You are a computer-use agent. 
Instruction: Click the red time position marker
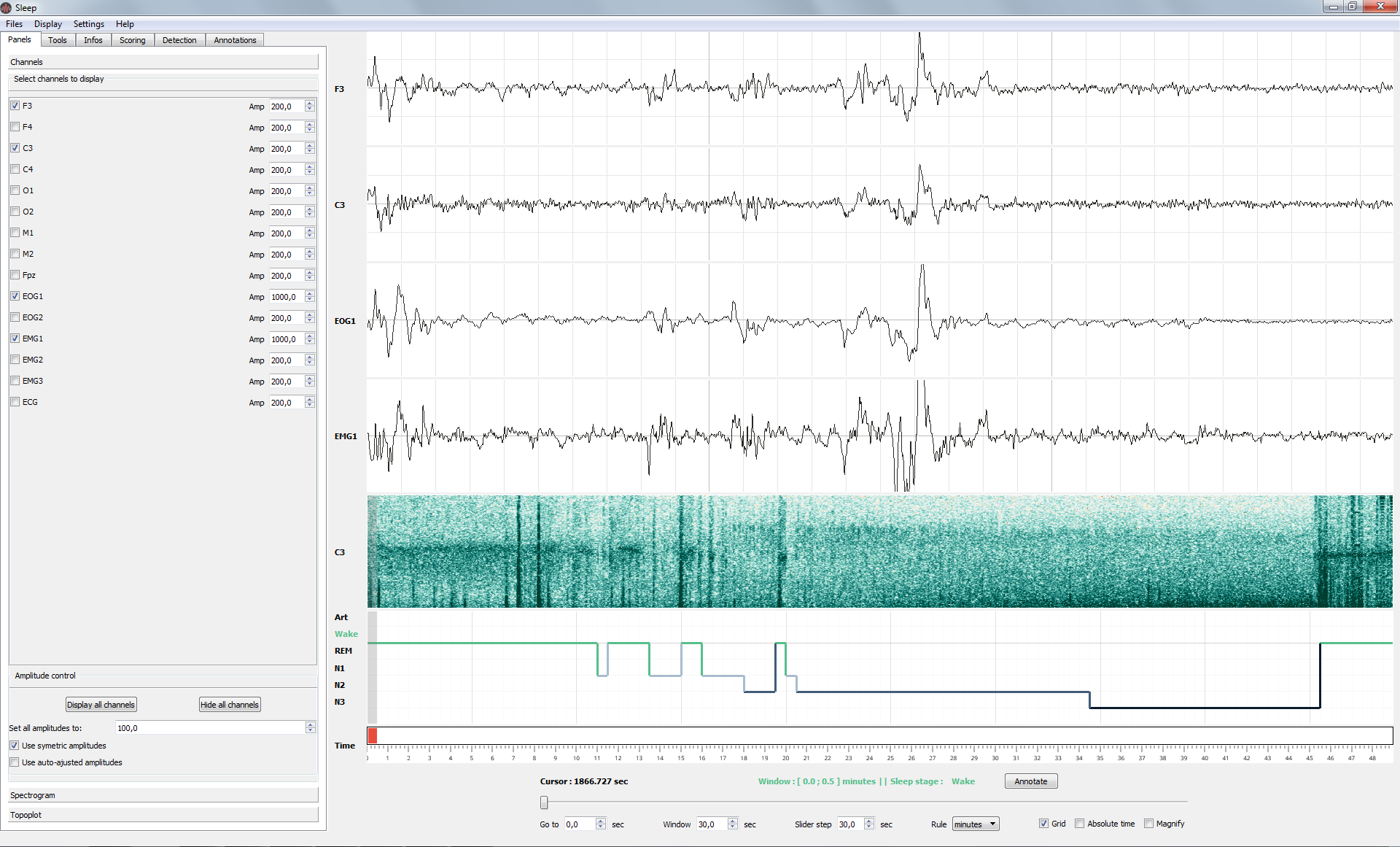[x=373, y=735]
